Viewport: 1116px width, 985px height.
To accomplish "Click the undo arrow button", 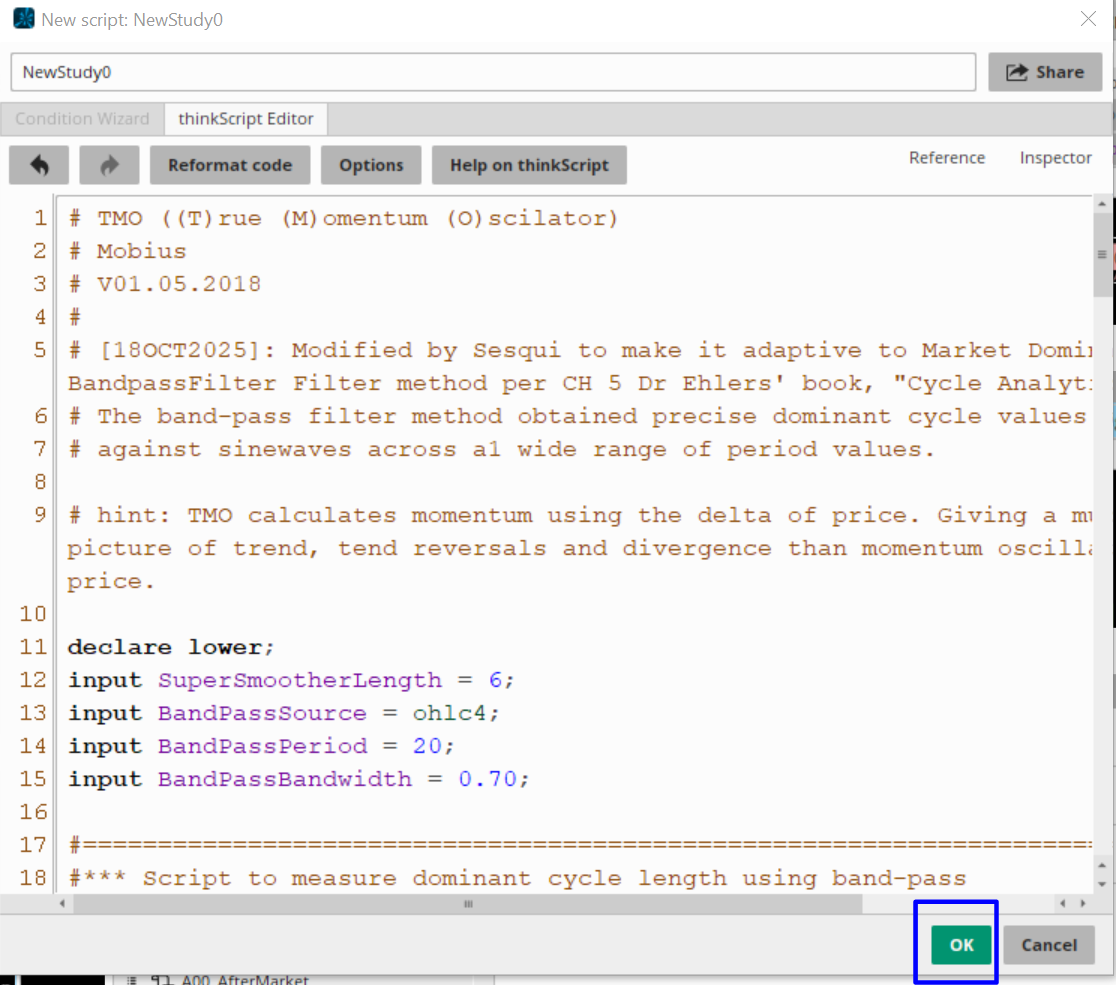I will point(39,165).
